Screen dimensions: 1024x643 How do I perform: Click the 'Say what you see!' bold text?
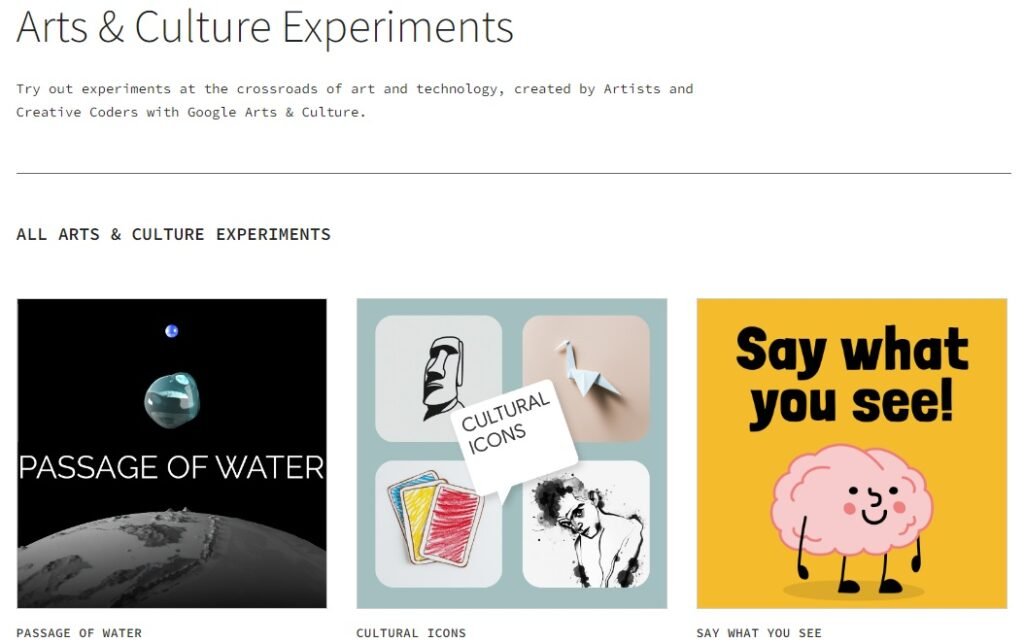coord(852,377)
